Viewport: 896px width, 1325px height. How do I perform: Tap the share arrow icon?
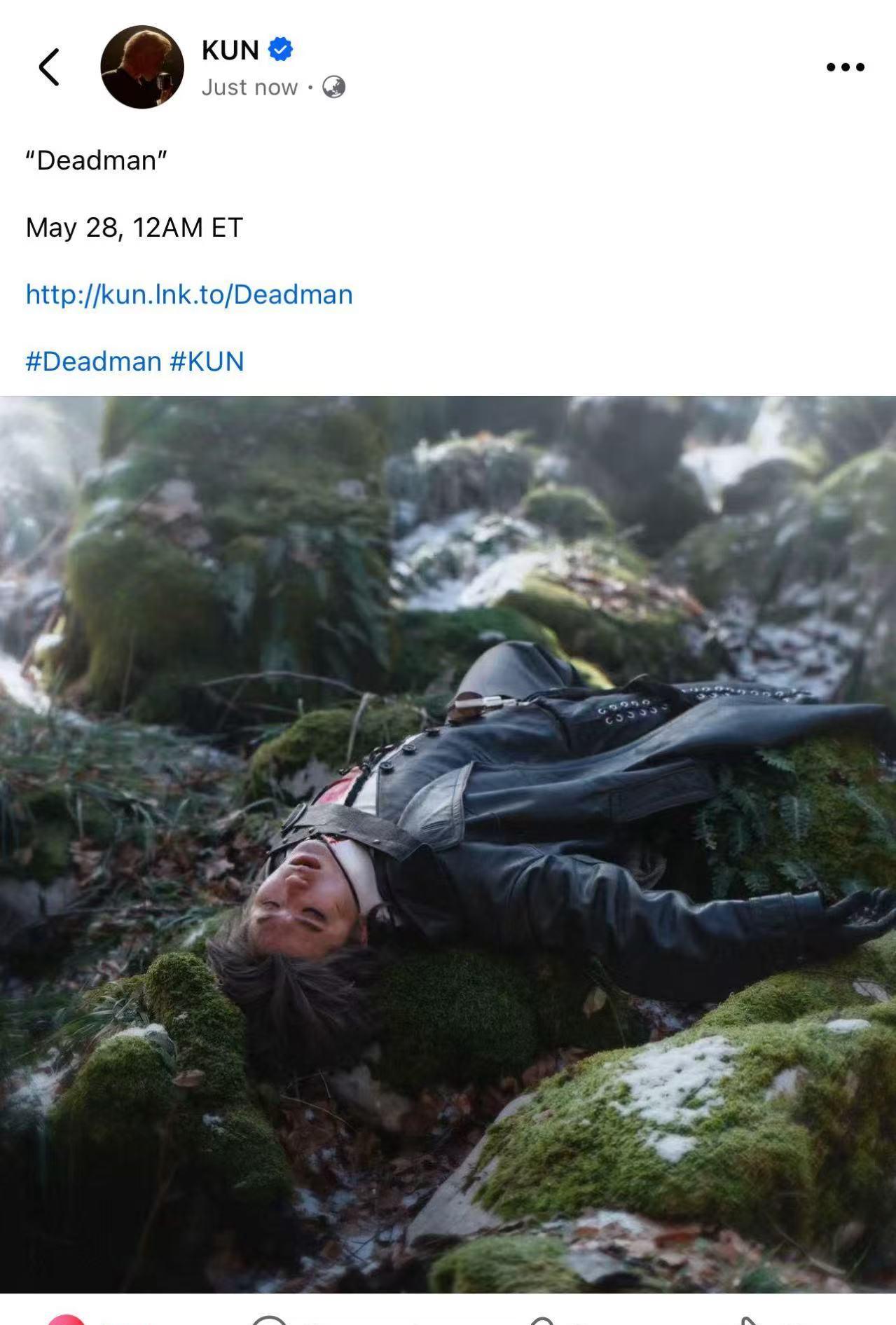pos(750,1321)
